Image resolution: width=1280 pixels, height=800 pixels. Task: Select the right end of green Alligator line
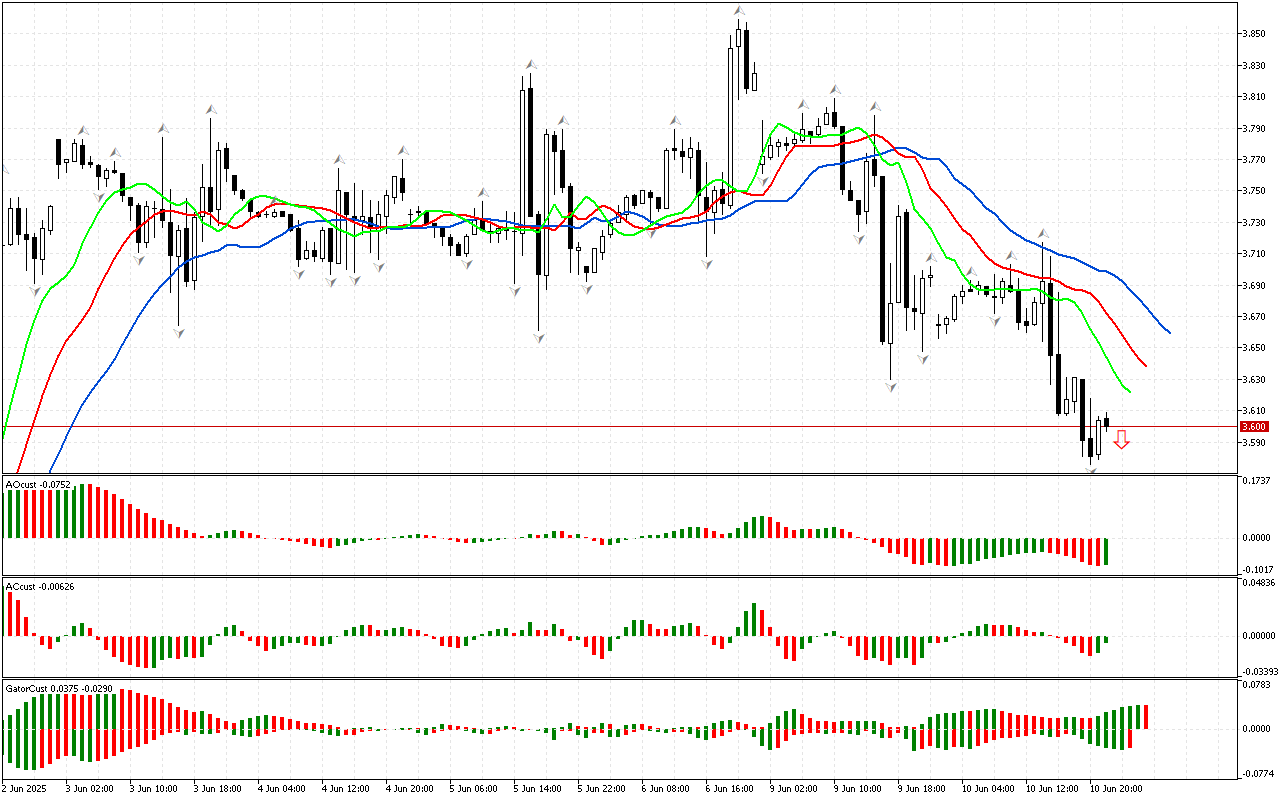coord(1130,392)
